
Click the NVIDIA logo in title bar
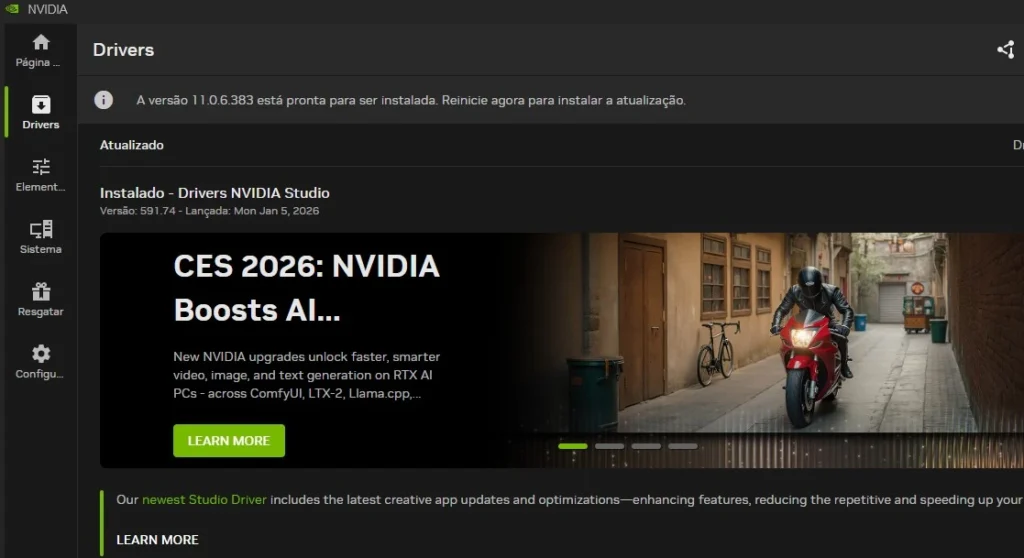tap(12, 9)
